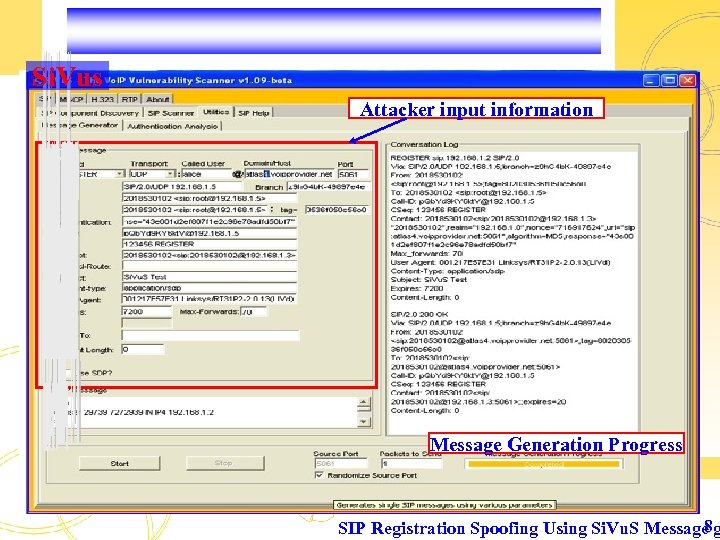The width and height of the screenshot is (720, 540).
Task: Open the RTP tab
Action: pyautogui.click(x=130, y=99)
